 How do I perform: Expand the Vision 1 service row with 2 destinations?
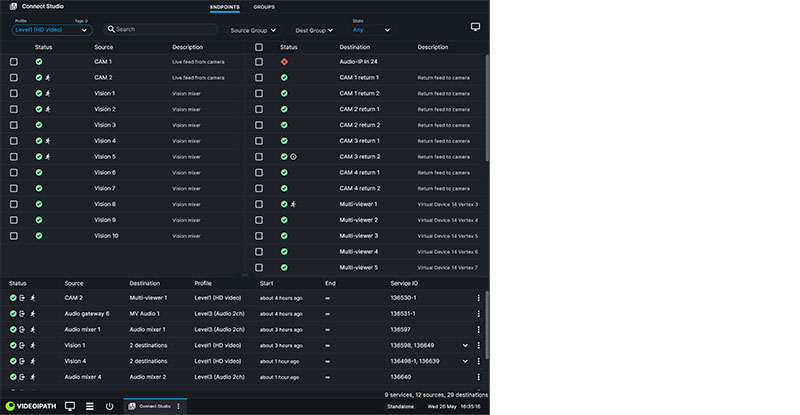click(464, 345)
